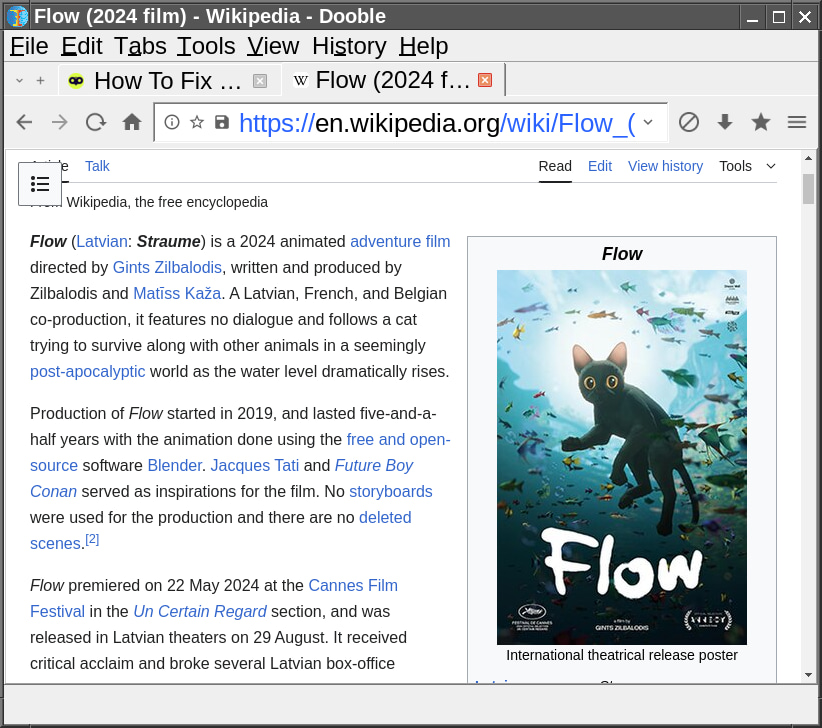Switch to the How To Fix tab
The width and height of the screenshot is (822, 728).
pyautogui.click(x=166, y=80)
